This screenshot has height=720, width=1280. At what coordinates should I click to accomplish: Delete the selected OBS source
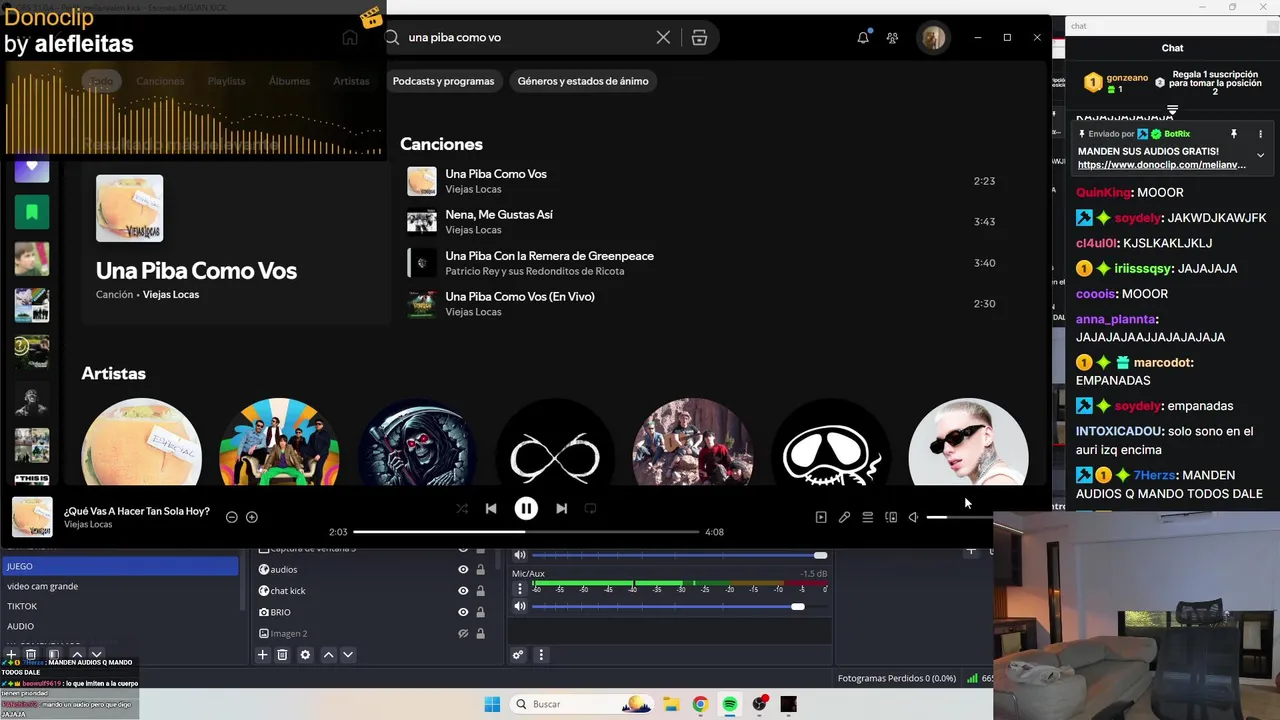[x=282, y=655]
